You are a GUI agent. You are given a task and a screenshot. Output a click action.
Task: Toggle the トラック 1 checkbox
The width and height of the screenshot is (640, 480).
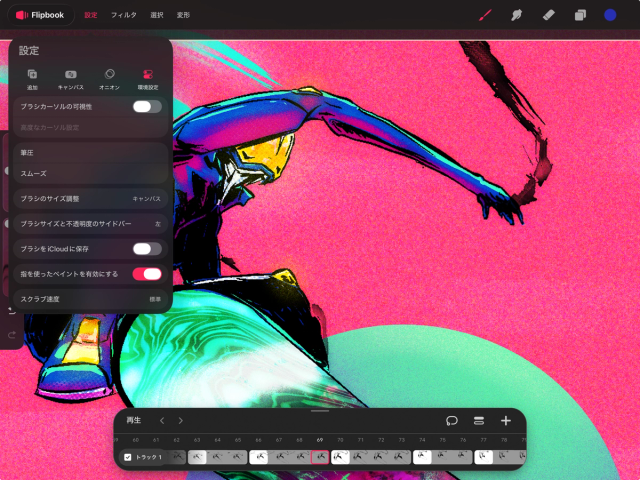pos(128,457)
